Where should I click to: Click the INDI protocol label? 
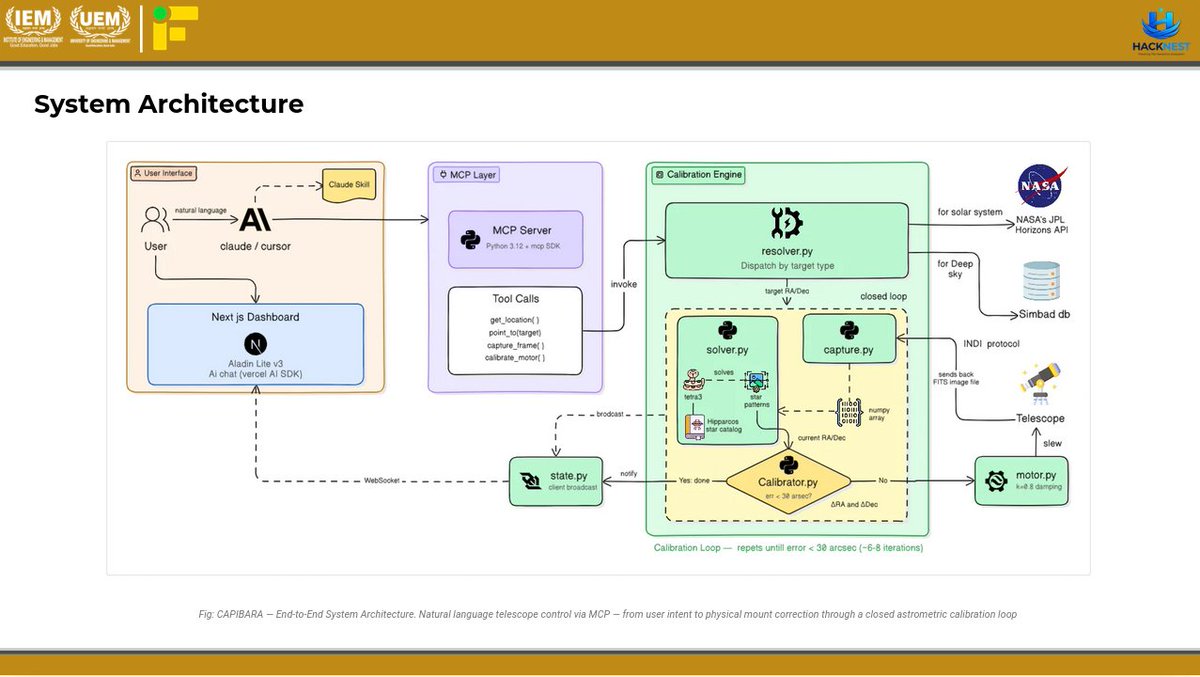coord(994,343)
